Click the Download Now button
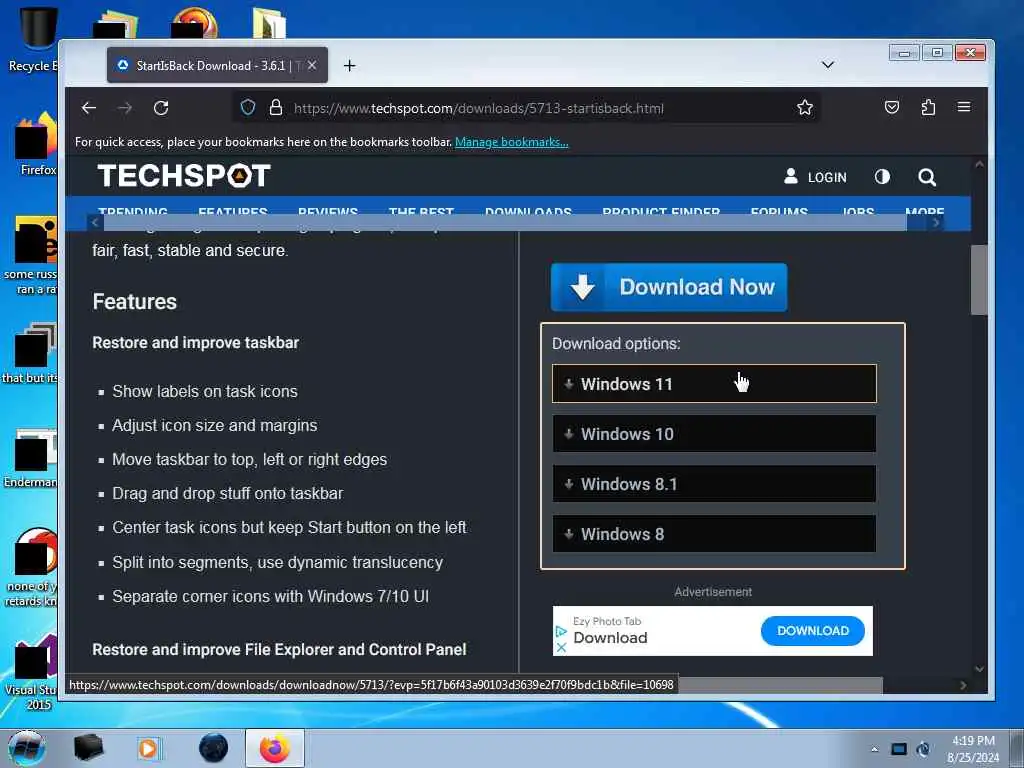 (x=669, y=287)
